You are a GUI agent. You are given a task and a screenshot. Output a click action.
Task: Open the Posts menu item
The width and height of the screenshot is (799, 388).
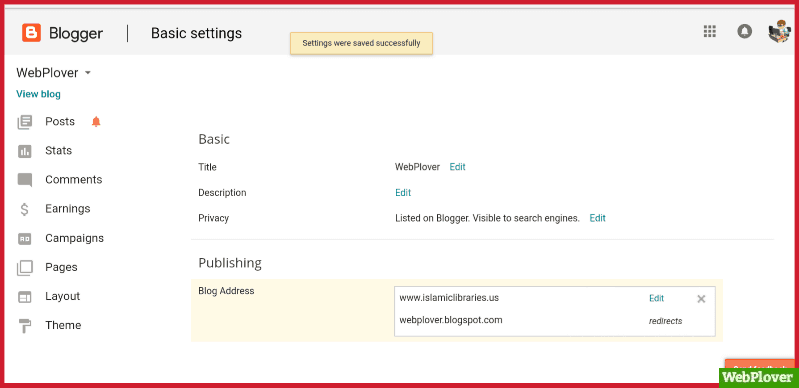(x=60, y=121)
